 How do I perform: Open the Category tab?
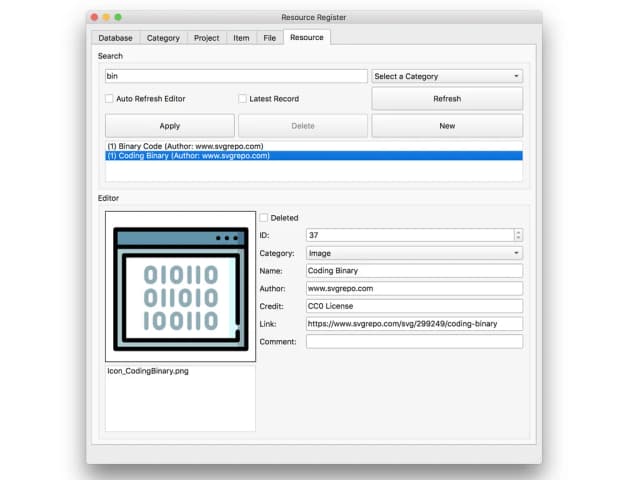point(163,38)
